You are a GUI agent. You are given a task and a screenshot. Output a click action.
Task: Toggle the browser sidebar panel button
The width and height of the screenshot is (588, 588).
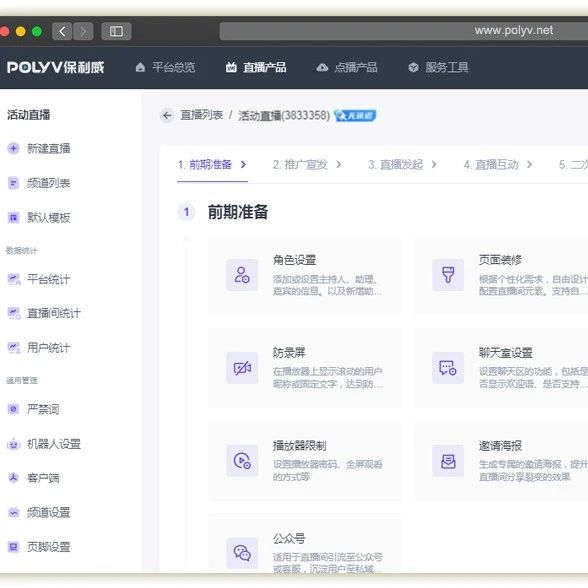(116, 31)
